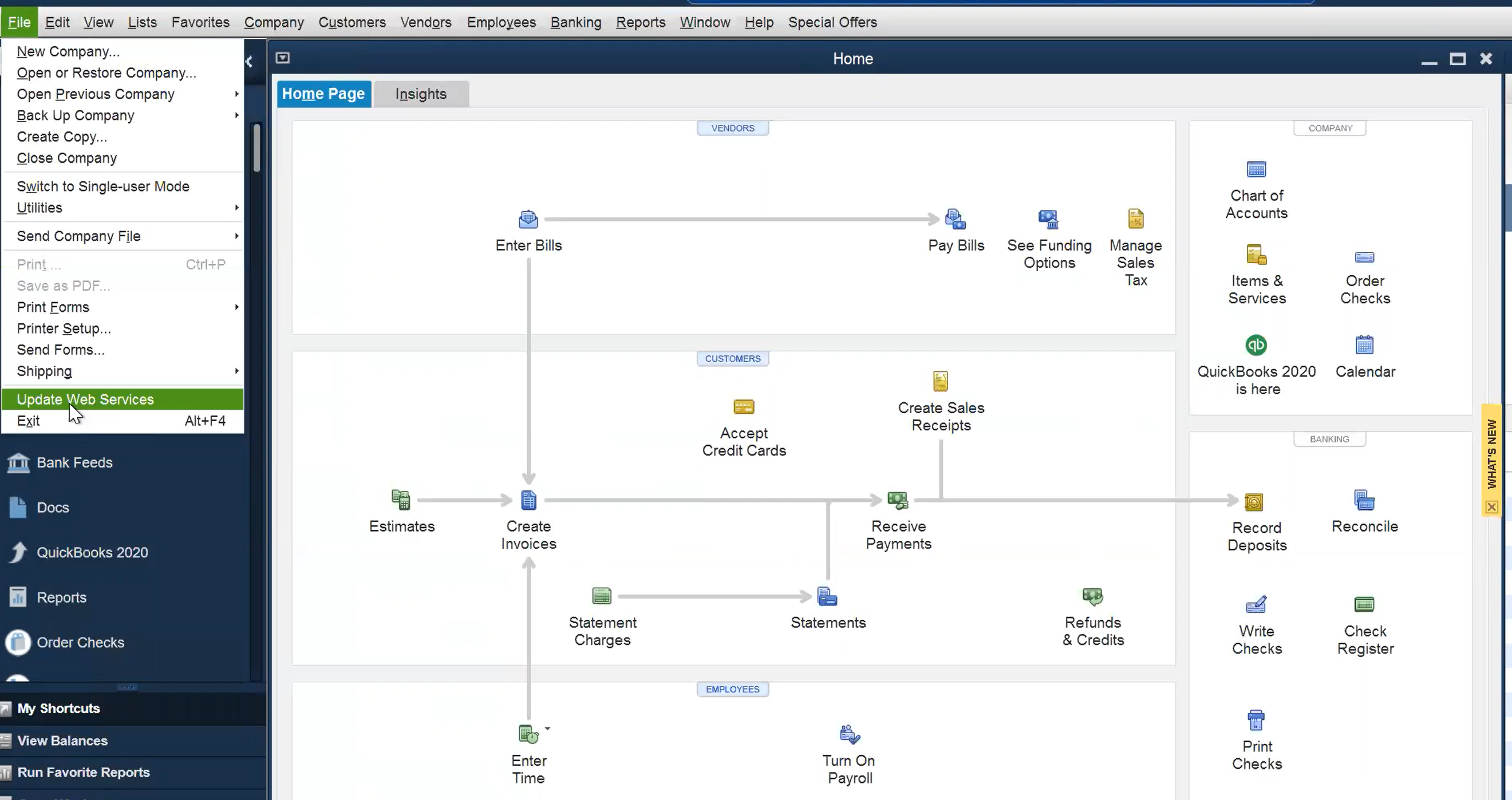Choose Exit from File menu
Image resolution: width=1512 pixels, height=800 pixels.
pyautogui.click(x=122, y=421)
